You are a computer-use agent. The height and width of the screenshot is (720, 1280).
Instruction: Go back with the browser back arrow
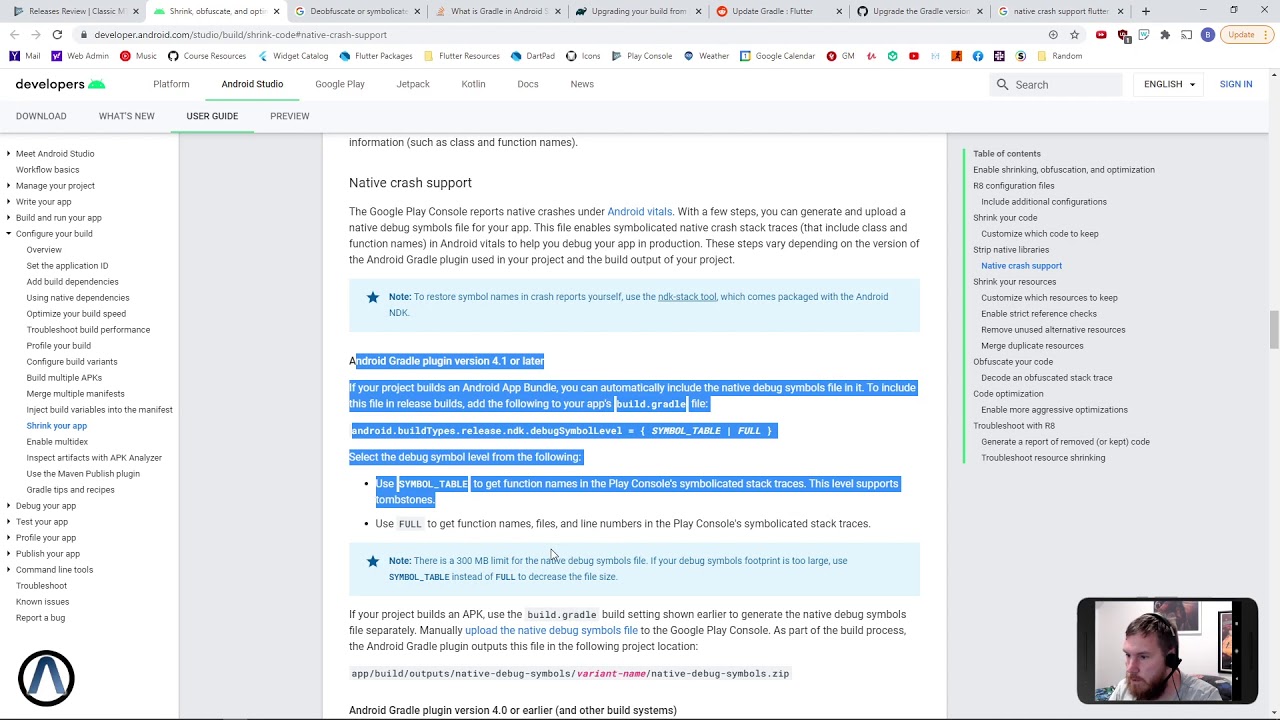pos(15,34)
